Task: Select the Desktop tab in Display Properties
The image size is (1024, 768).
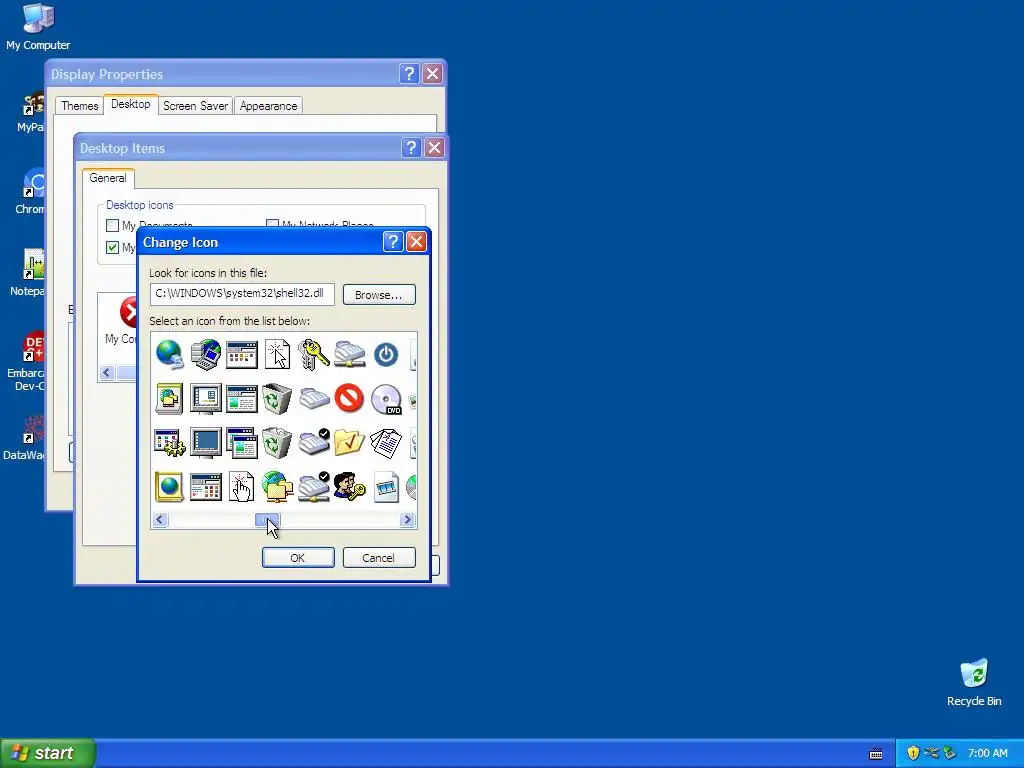Action: [131, 104]
